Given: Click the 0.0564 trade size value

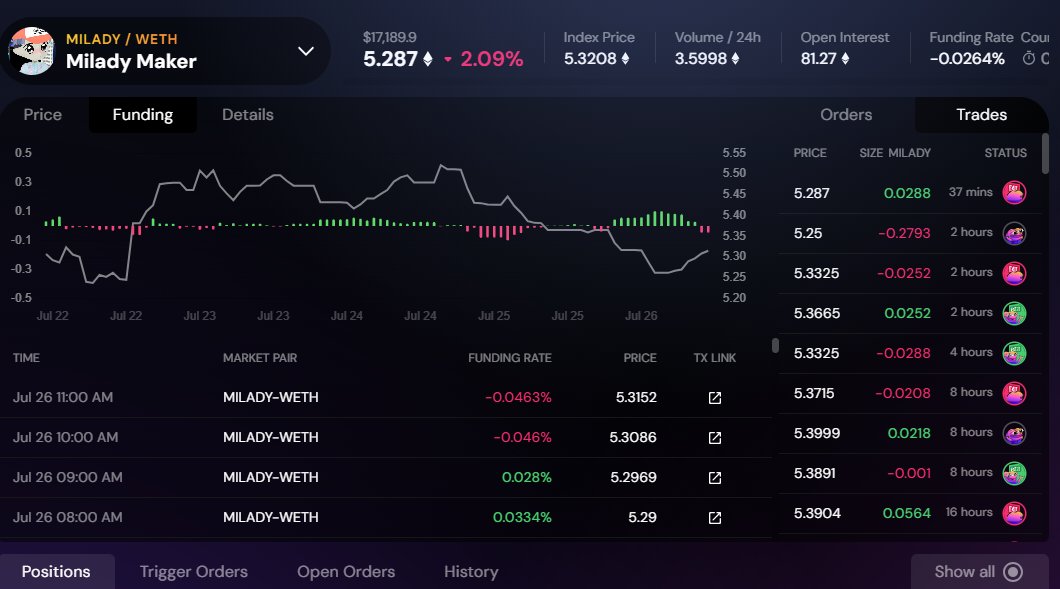Looking at the screenshot, I should [x=907, y=513].
